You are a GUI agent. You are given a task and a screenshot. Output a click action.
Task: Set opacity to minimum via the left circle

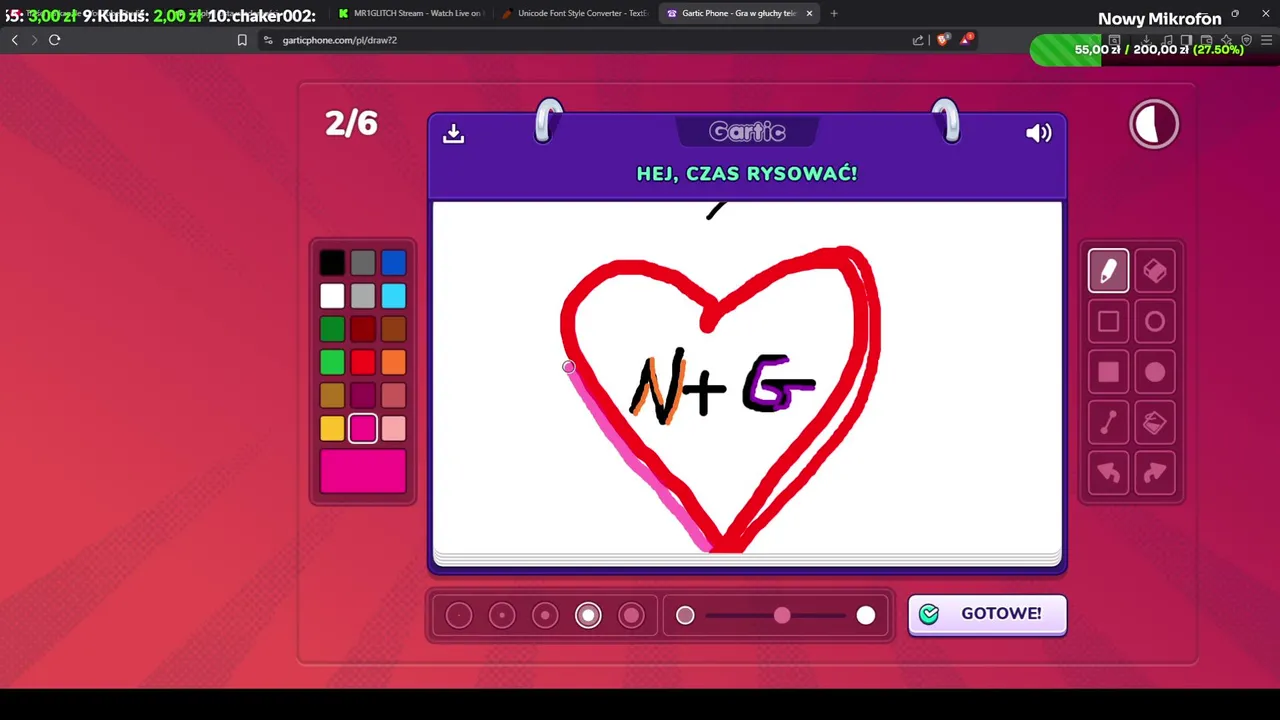click(x=685, y=615)
